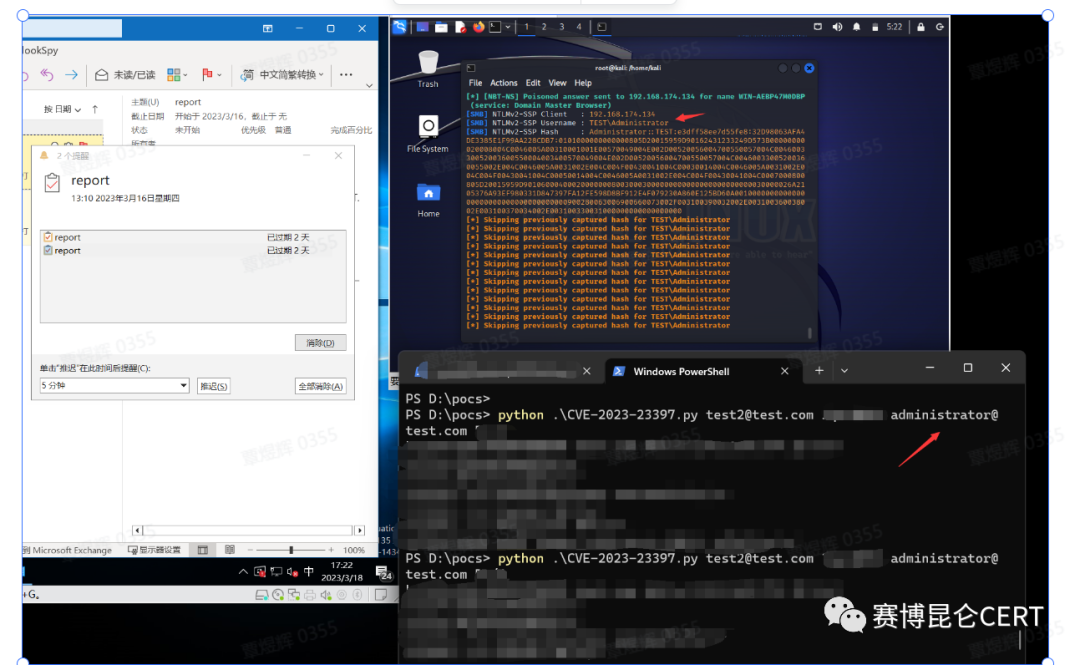Click the muted speaker tray icon

click(292, 571)
